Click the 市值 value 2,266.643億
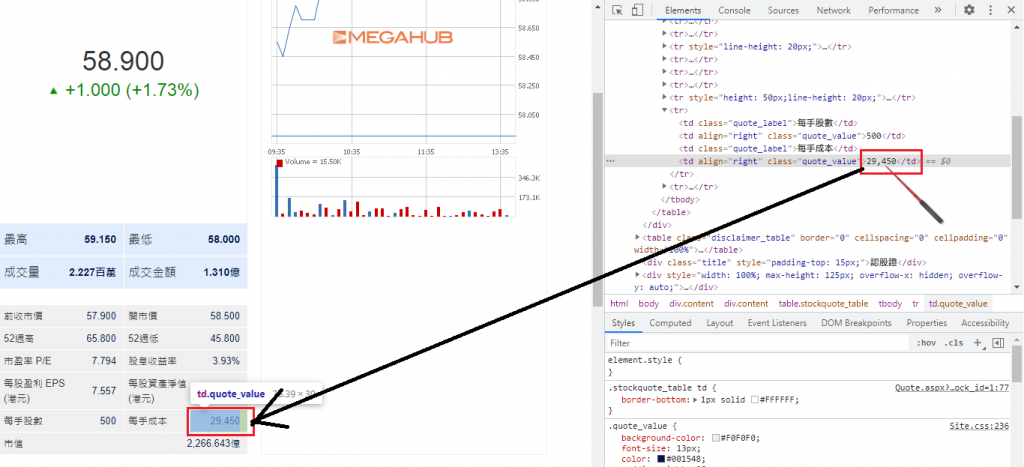 [x=213, y=444]
